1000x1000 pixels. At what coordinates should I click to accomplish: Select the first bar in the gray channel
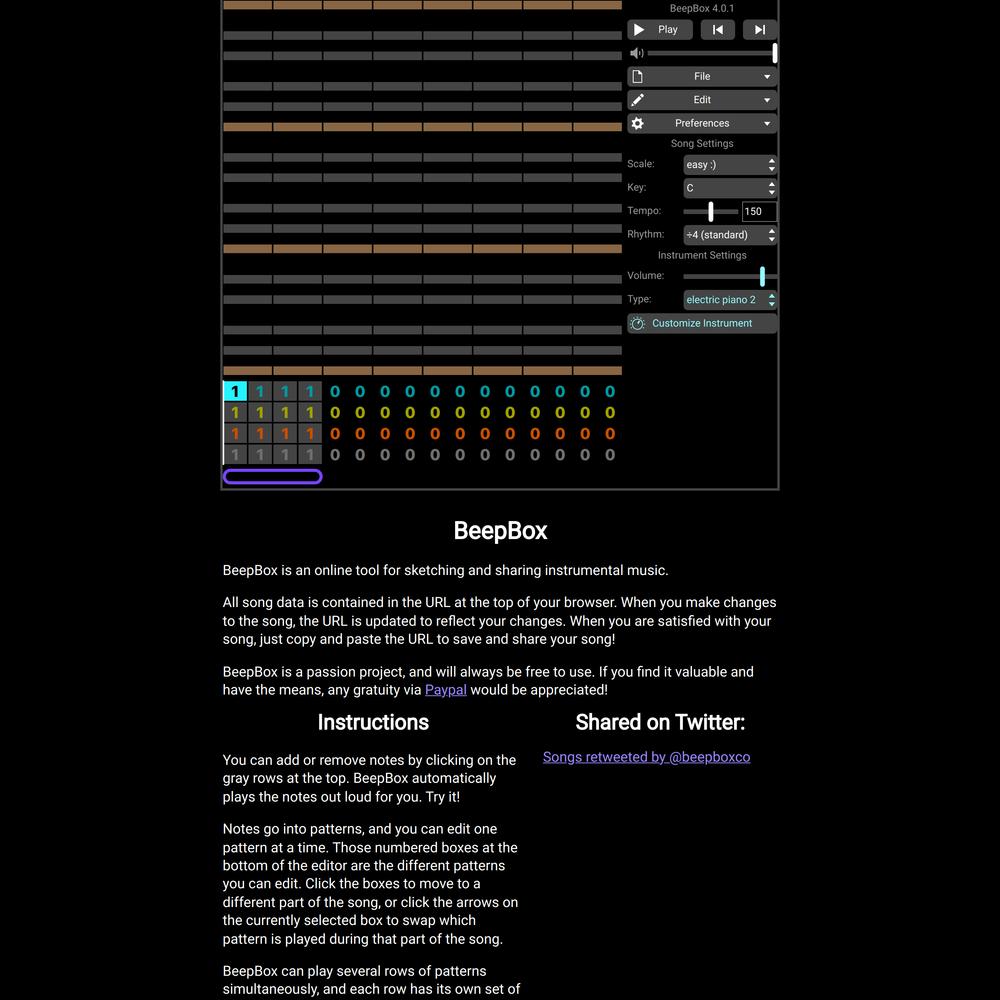point(235,455)
